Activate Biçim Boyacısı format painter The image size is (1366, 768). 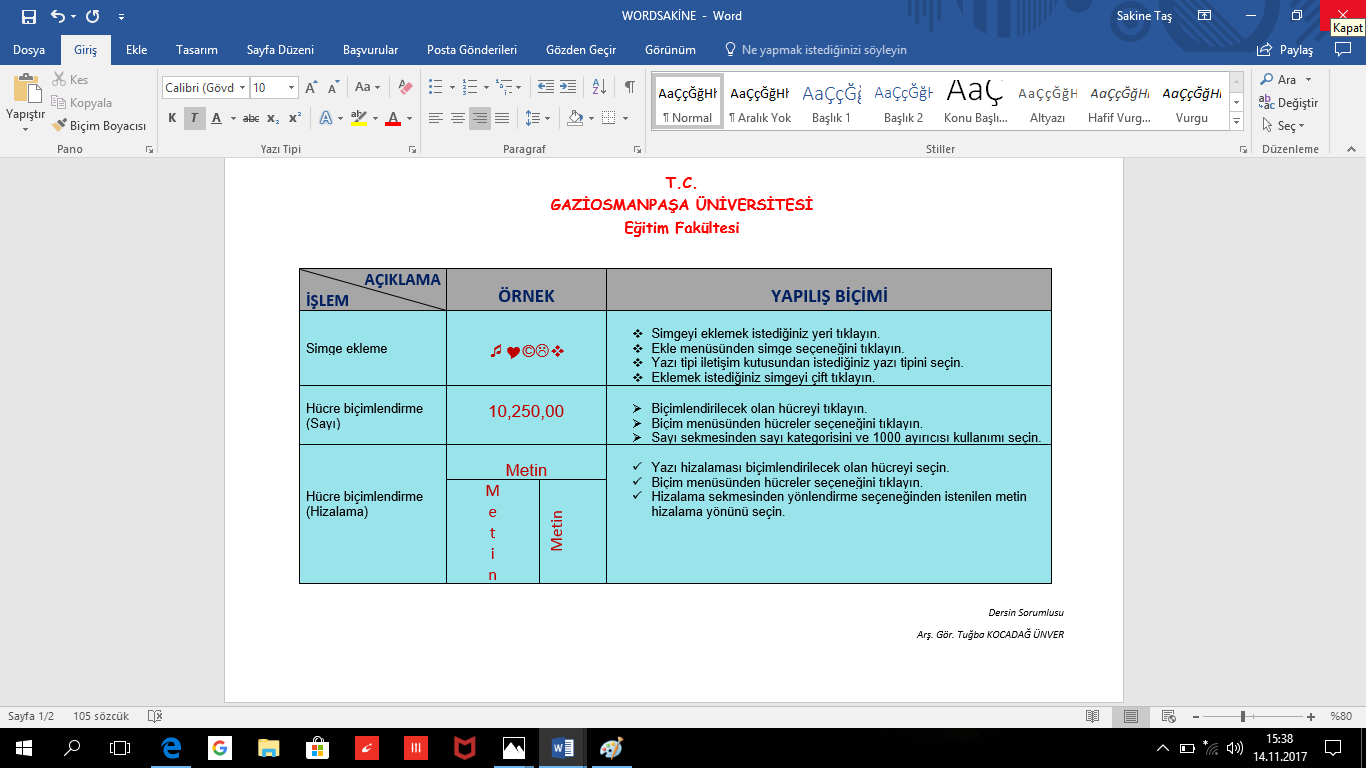(x=99, y=126)
